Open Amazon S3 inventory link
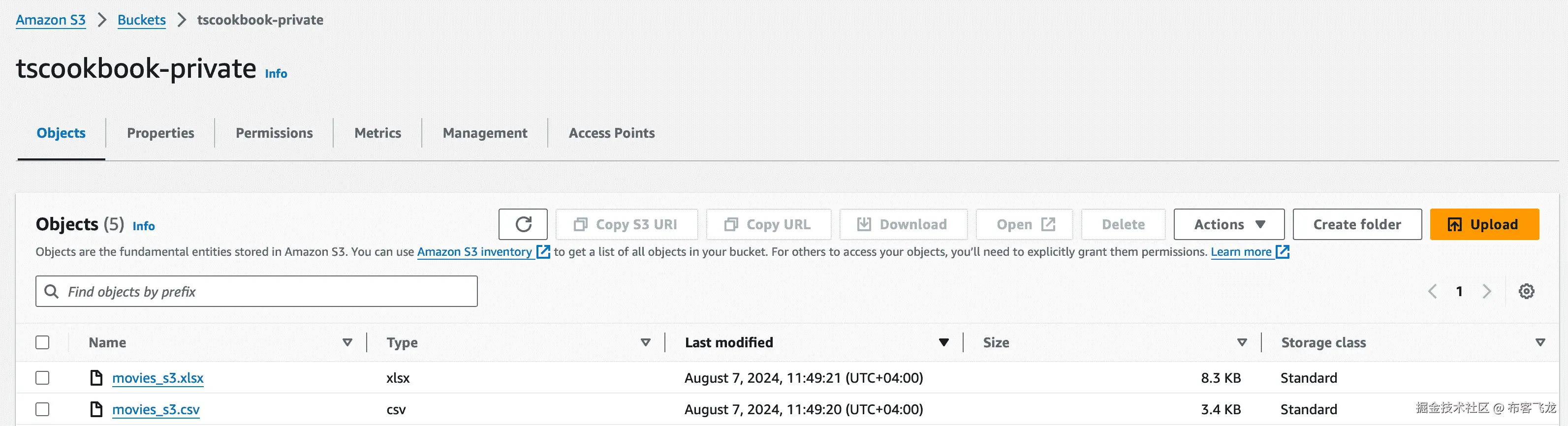Screen dimensions: 1568x426 point(474,252)
